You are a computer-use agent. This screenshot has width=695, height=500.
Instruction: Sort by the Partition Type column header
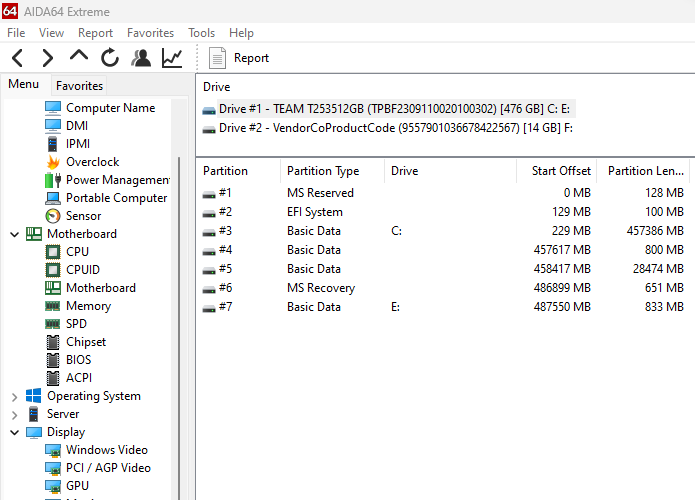pos(332,171)
